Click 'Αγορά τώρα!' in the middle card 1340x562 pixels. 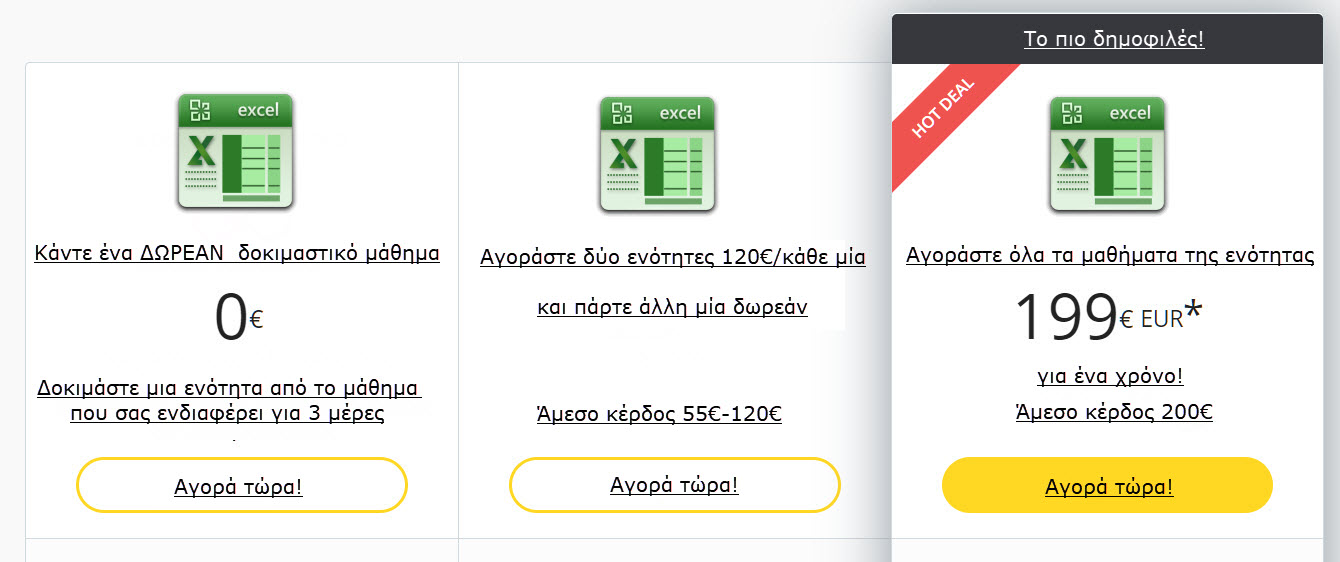click(x=675, y=485)
